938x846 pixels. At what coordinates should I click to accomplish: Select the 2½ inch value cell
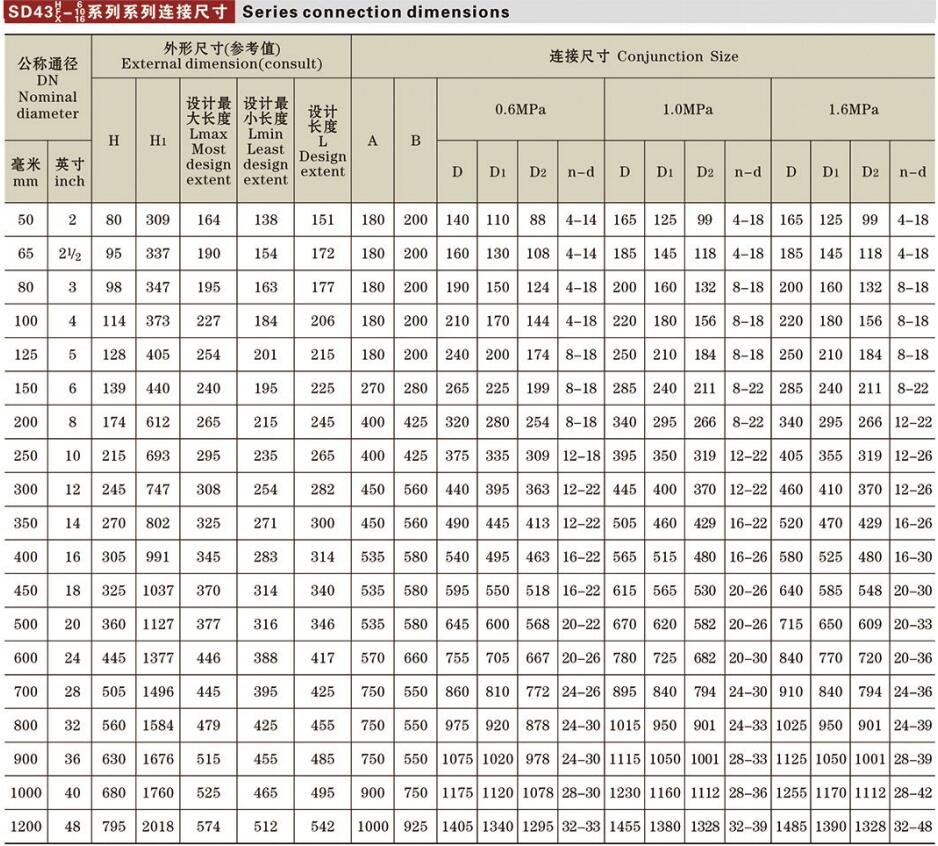click(68, 253)
